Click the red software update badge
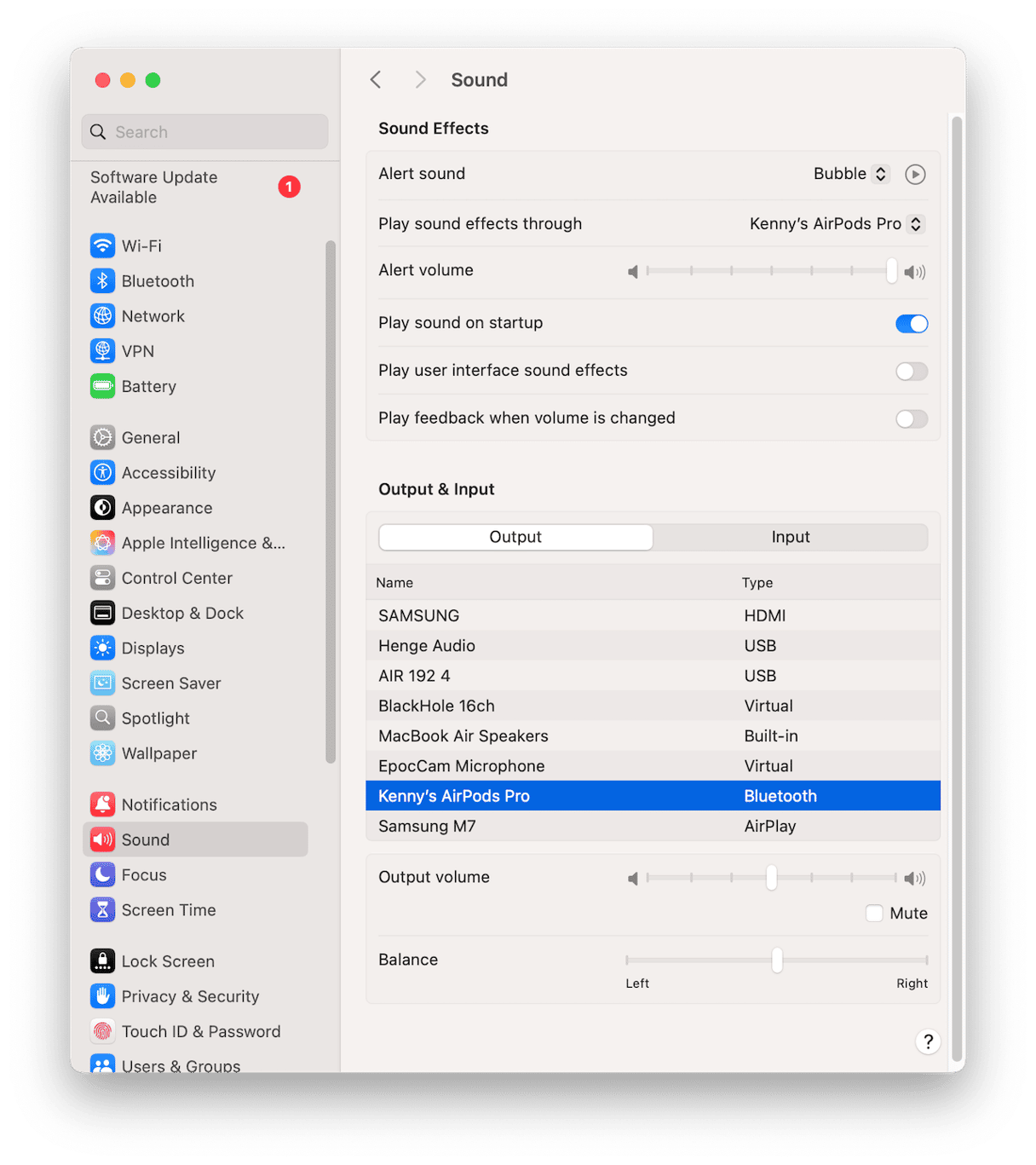1036x1165 pixels. [289, 187]
